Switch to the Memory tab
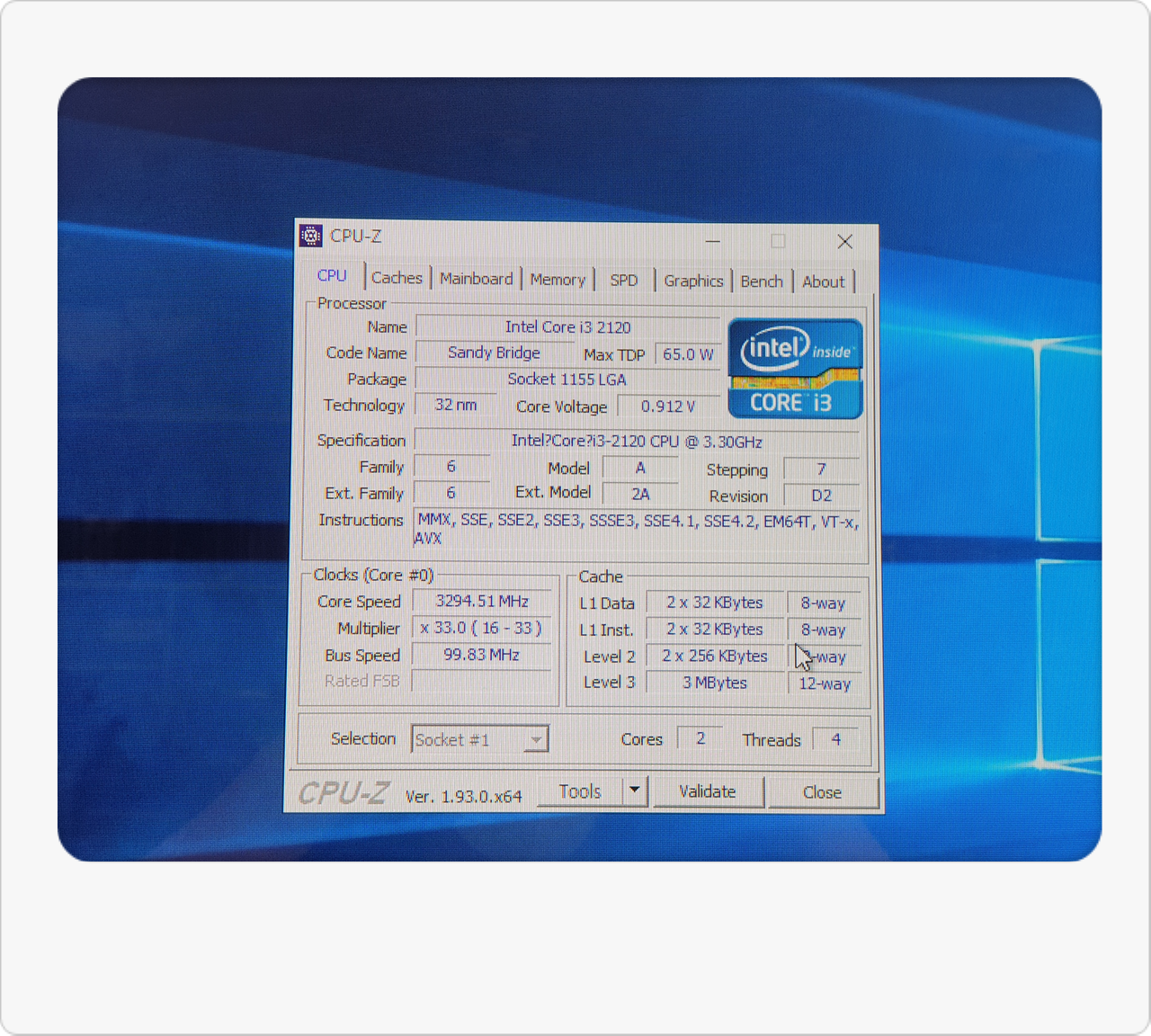Viewport: 1151px width, 1036px height. click(x=558, y=280)
